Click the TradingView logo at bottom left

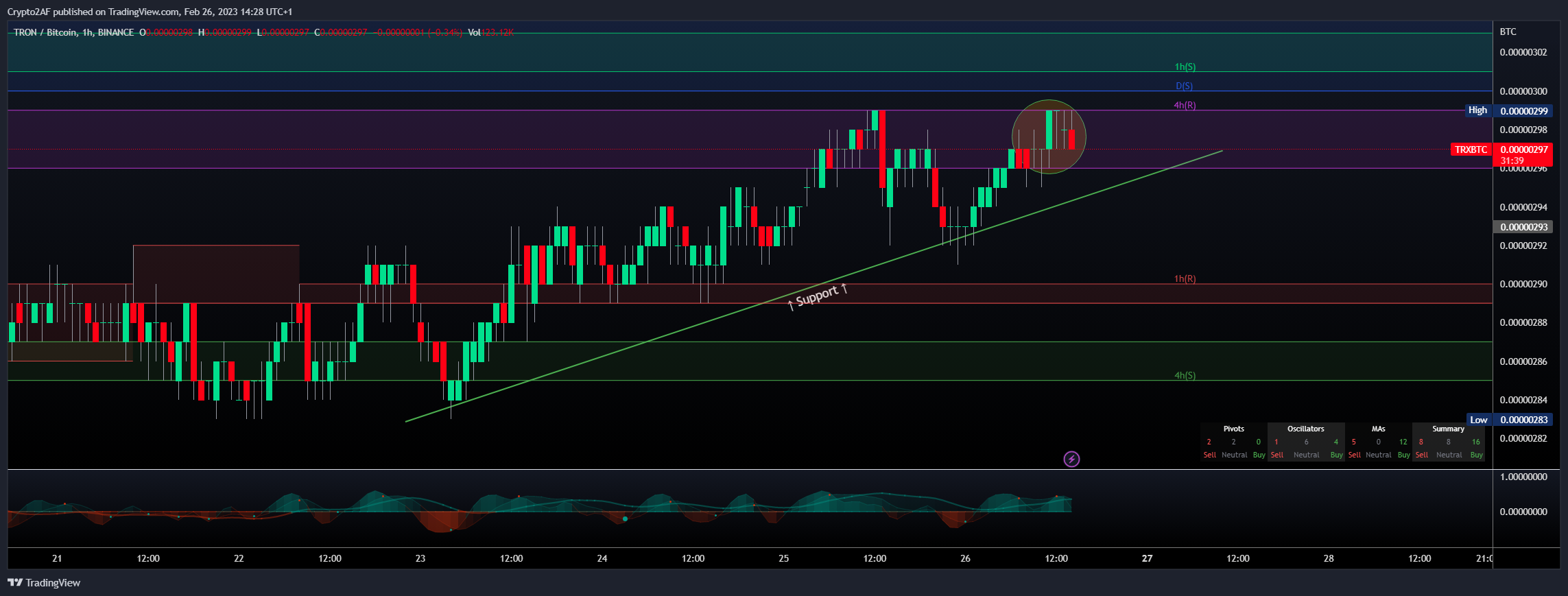coord(44,582)
